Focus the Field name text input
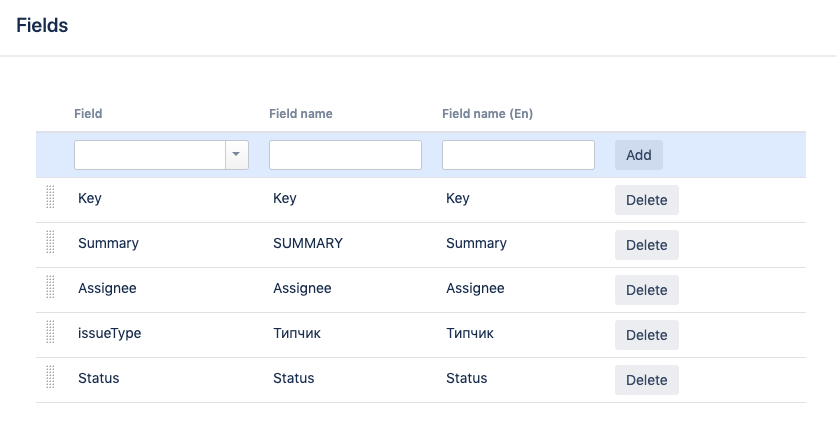 pyautogui.click(x=345, y=155)
